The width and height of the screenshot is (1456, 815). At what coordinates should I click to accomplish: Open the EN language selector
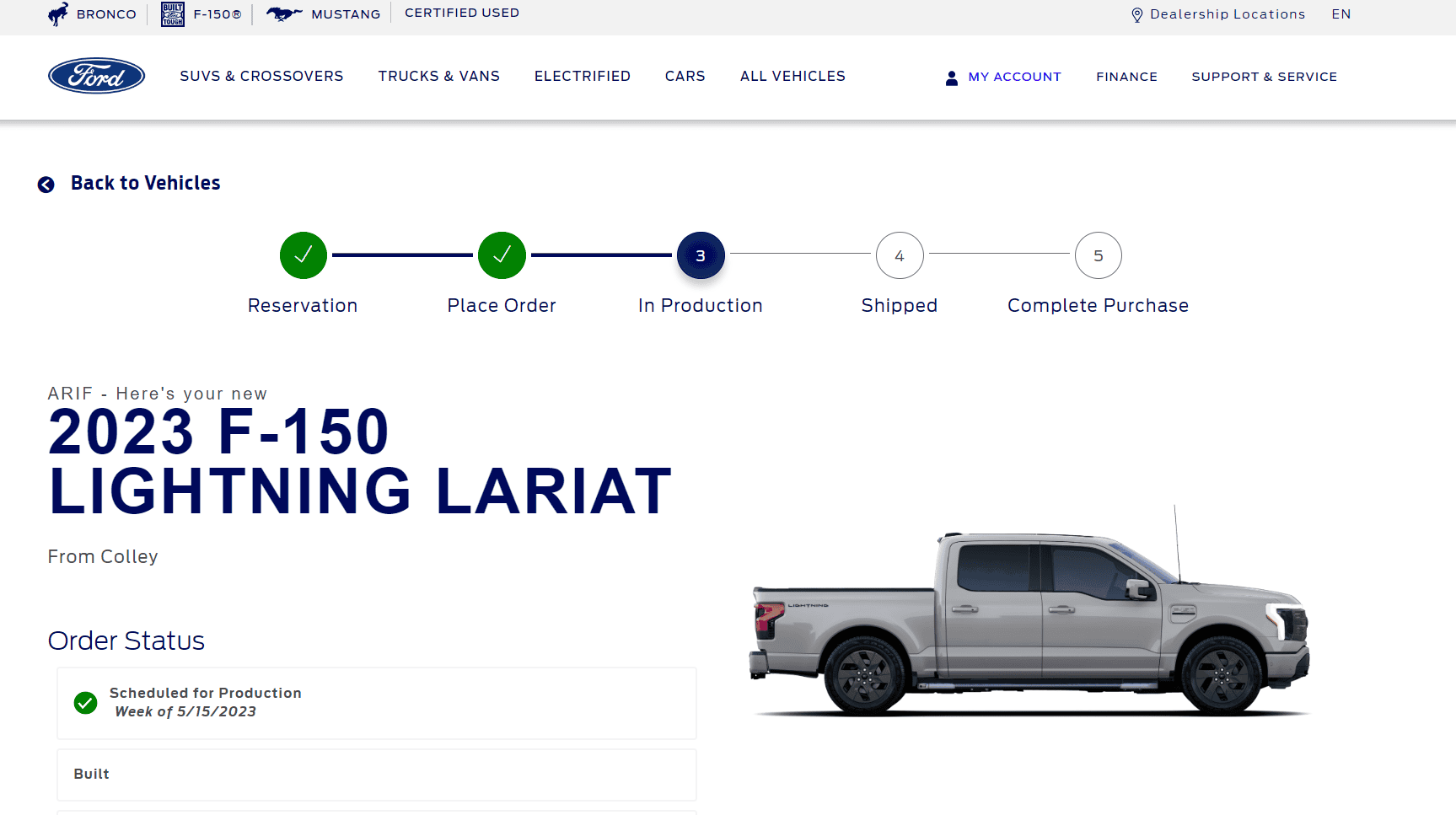click(x=1340, y=14)
